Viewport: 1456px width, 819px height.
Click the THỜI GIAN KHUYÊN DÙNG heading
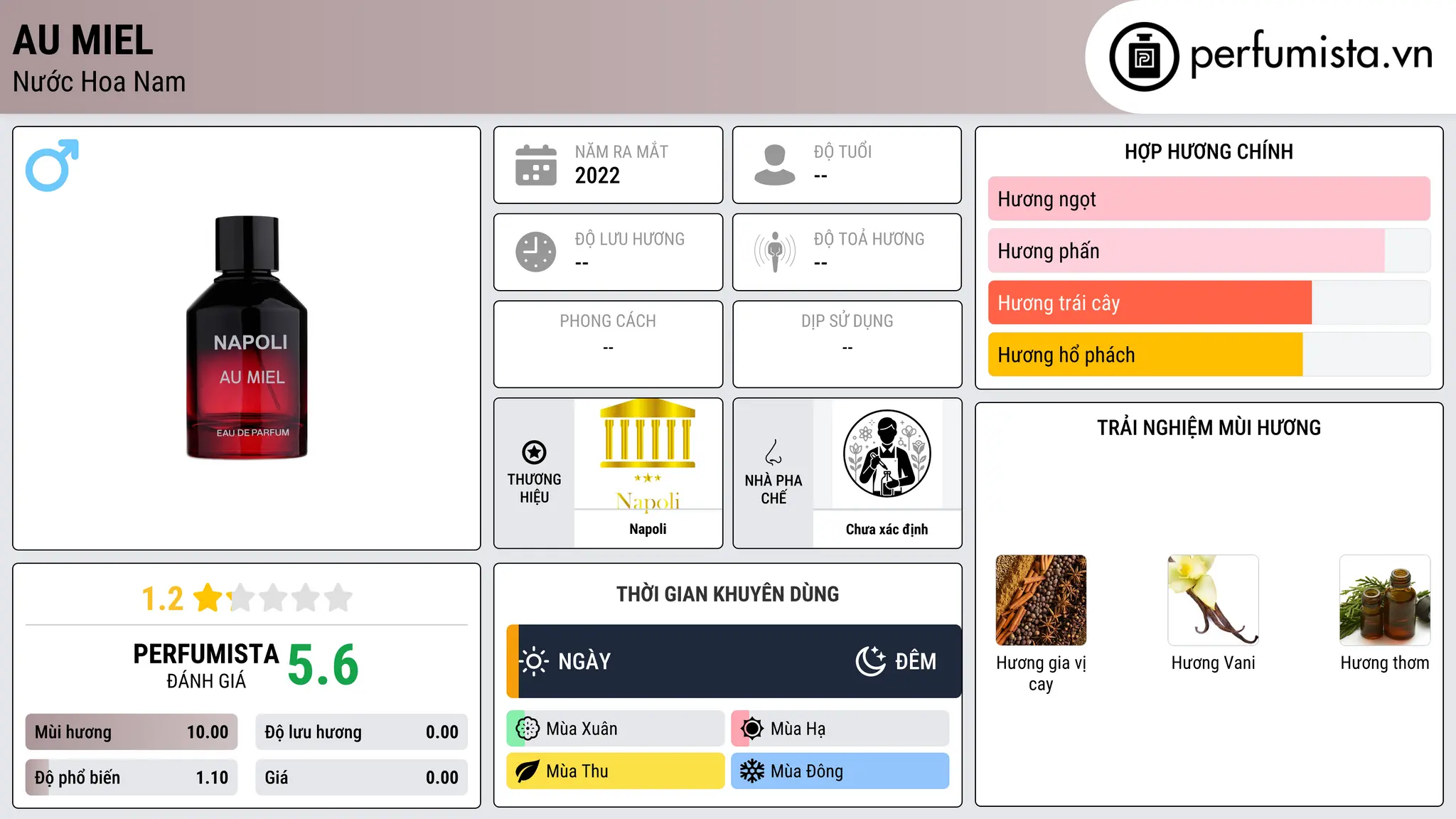point(728,594)
